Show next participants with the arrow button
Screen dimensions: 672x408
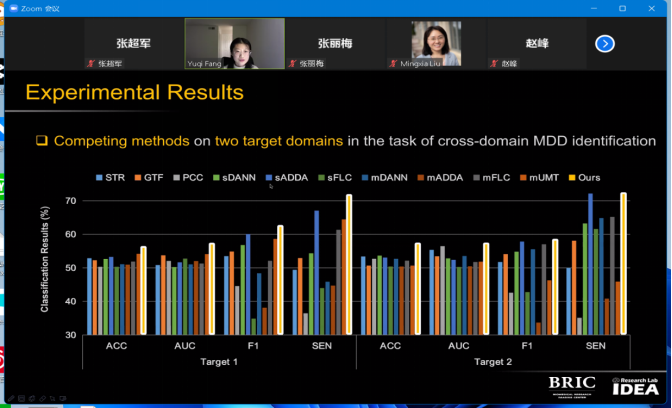[x=605, y=44]
